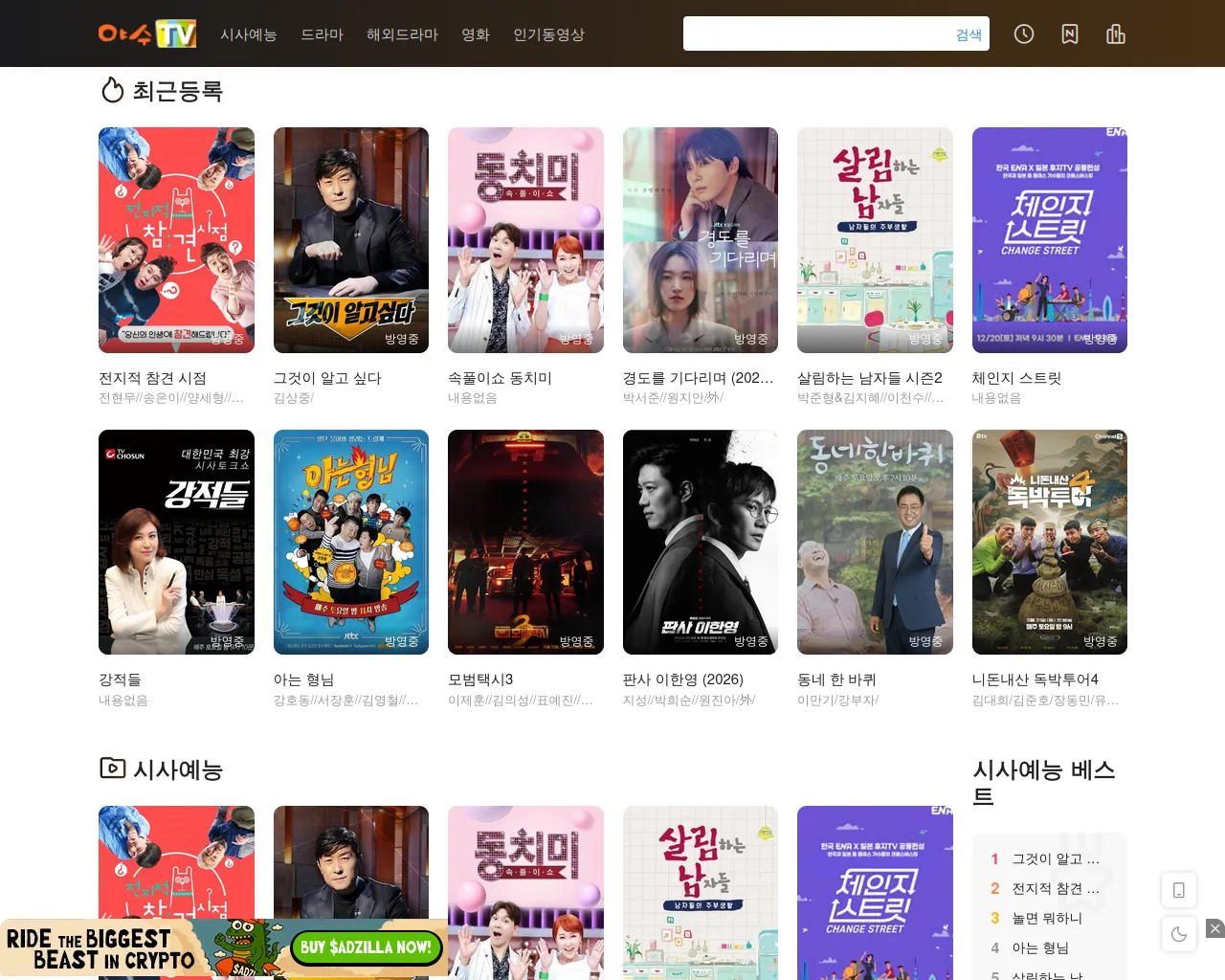Click cast text 이만기/강부자/

(x=838, y=701)
